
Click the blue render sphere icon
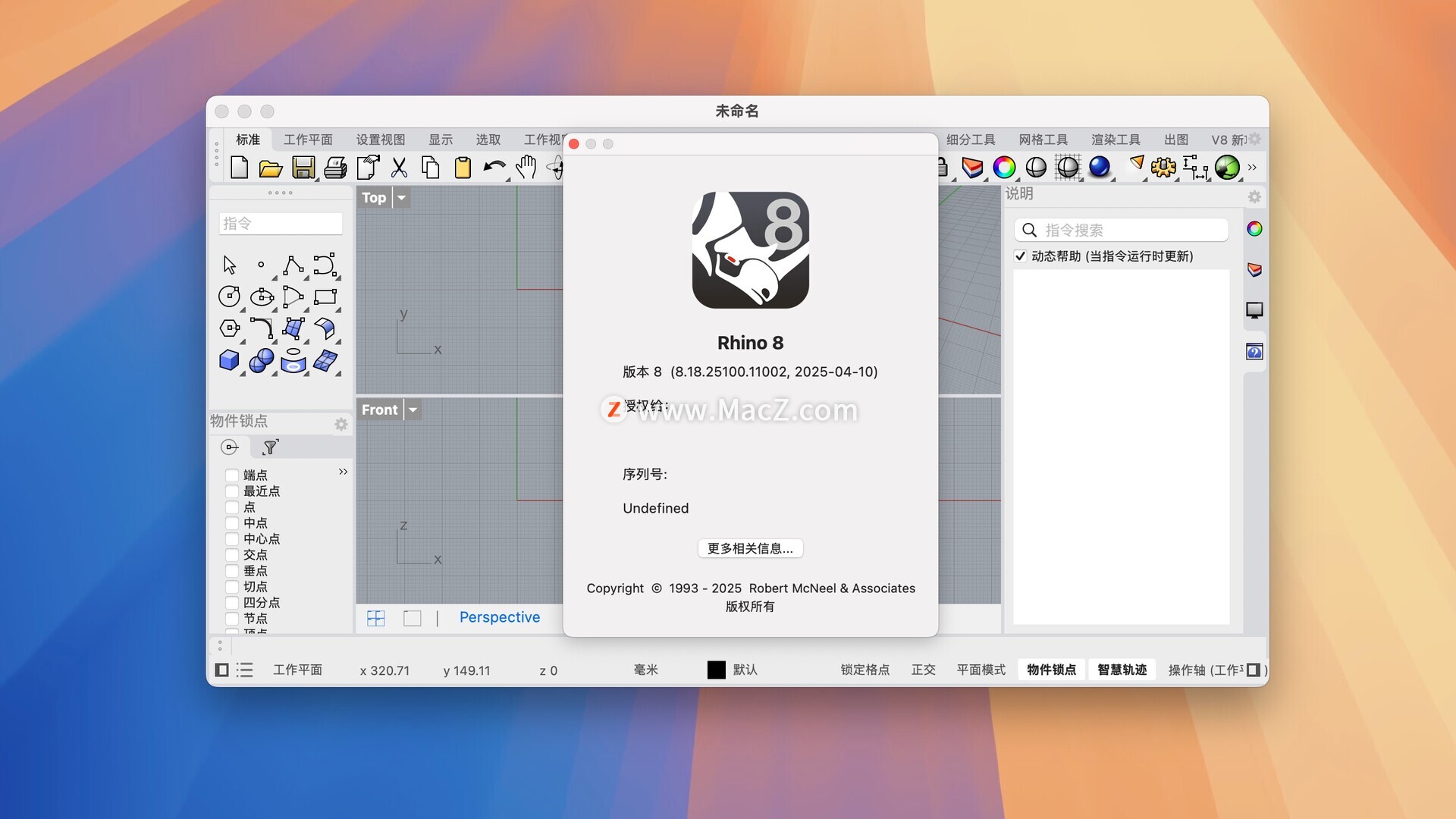[1099, 167]
